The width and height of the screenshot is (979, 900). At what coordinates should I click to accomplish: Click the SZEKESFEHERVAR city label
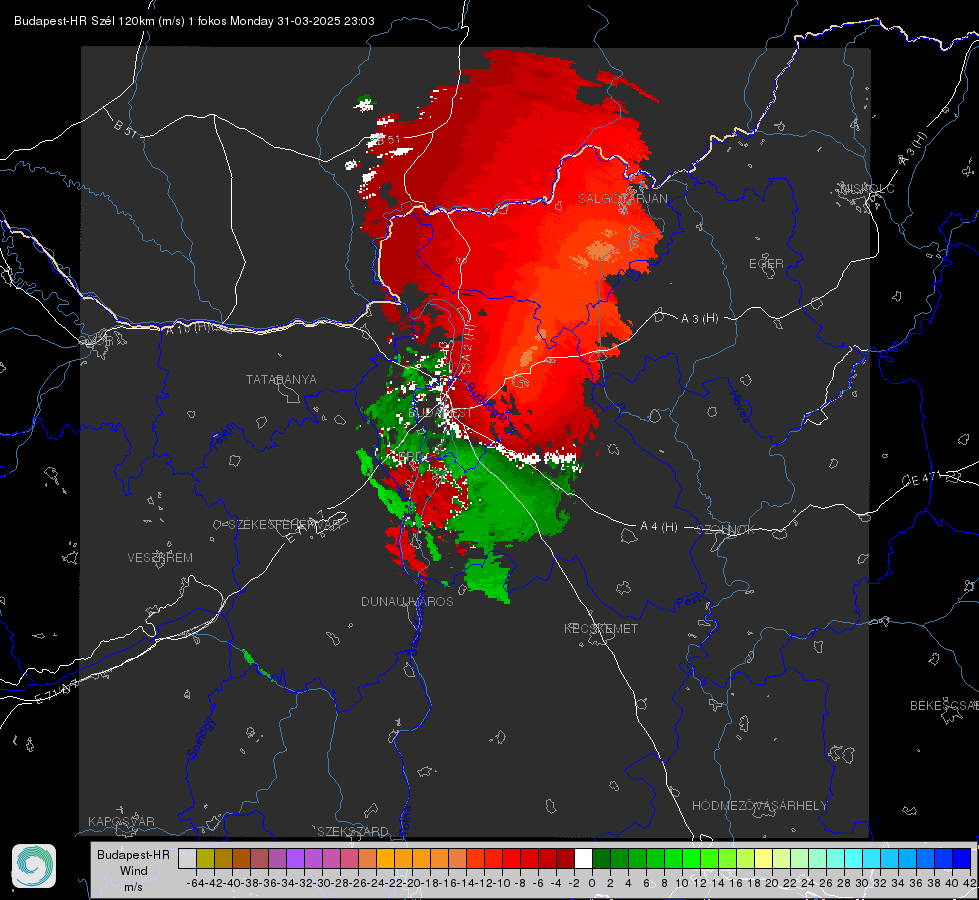point(287,525)
